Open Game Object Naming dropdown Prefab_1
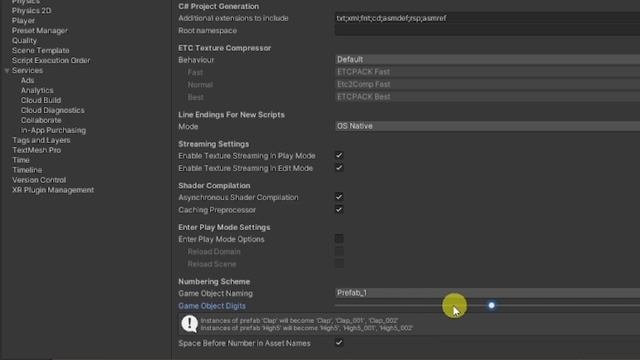The height and width of the screenshot is (360, 640). 487,293
